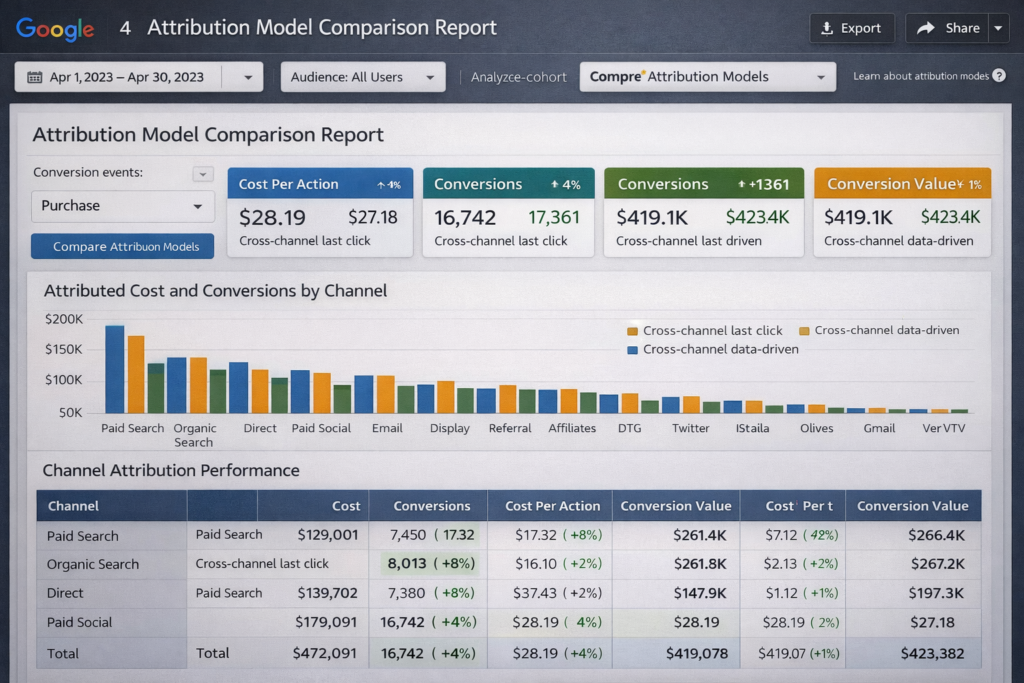The width and height of the screenshot is (1024, 683).
Task: Select the Conversions metric card
Action: [x=508, y=211]
